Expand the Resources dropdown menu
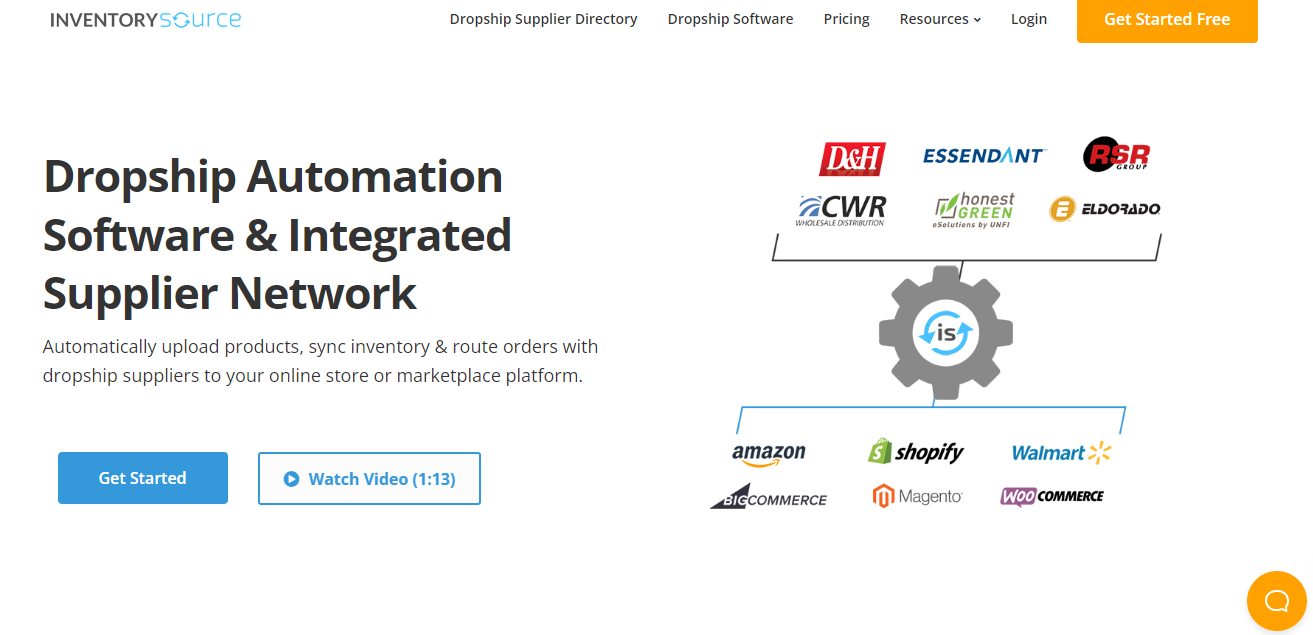 click(x=940, y=19)
